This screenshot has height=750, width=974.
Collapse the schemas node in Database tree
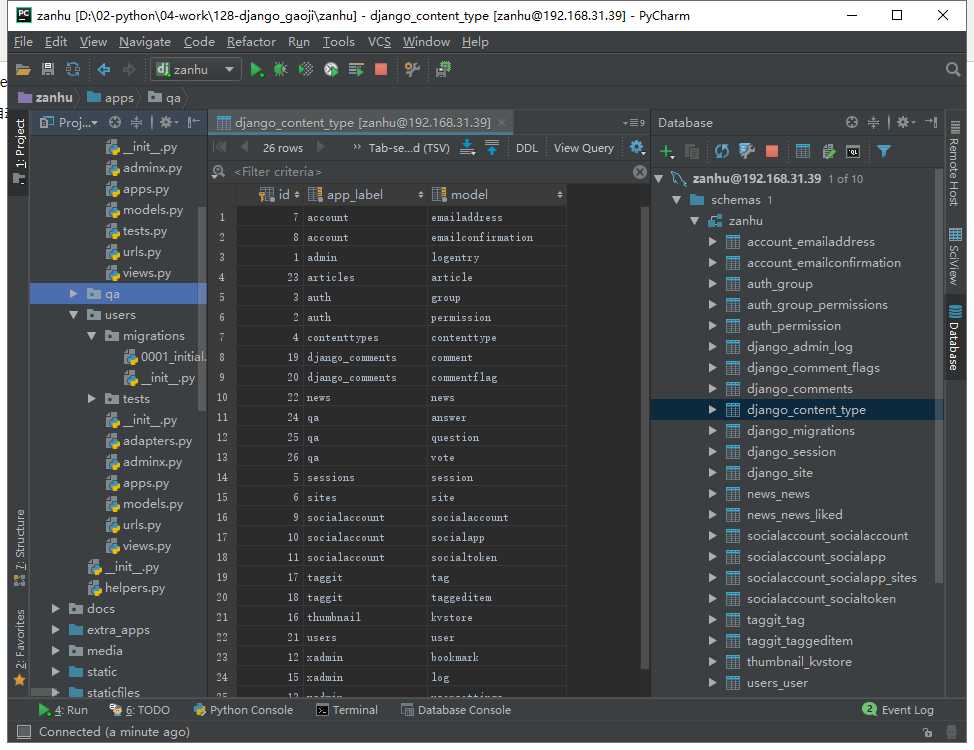677,200
